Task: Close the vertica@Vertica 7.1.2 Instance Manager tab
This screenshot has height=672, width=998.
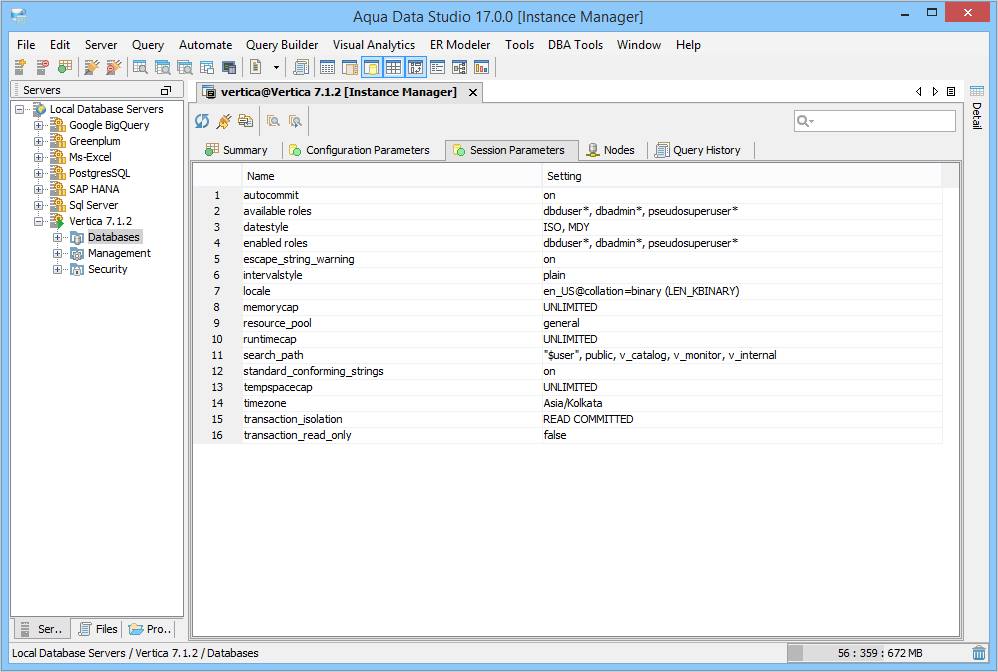Action: tap(473, 92)
